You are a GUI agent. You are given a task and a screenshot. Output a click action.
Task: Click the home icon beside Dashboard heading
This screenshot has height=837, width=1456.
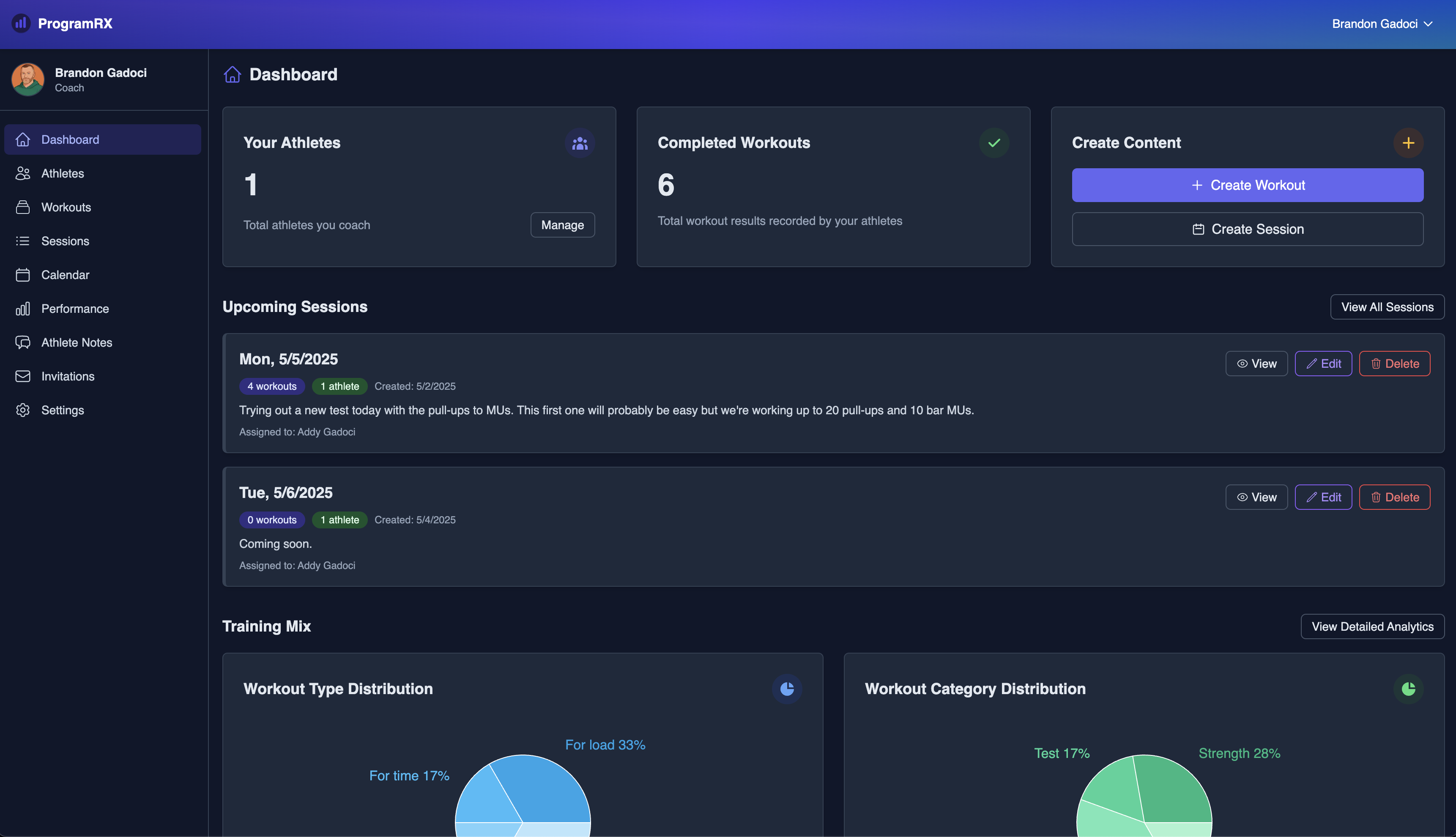pyautogui.click(x=232, y=75)
